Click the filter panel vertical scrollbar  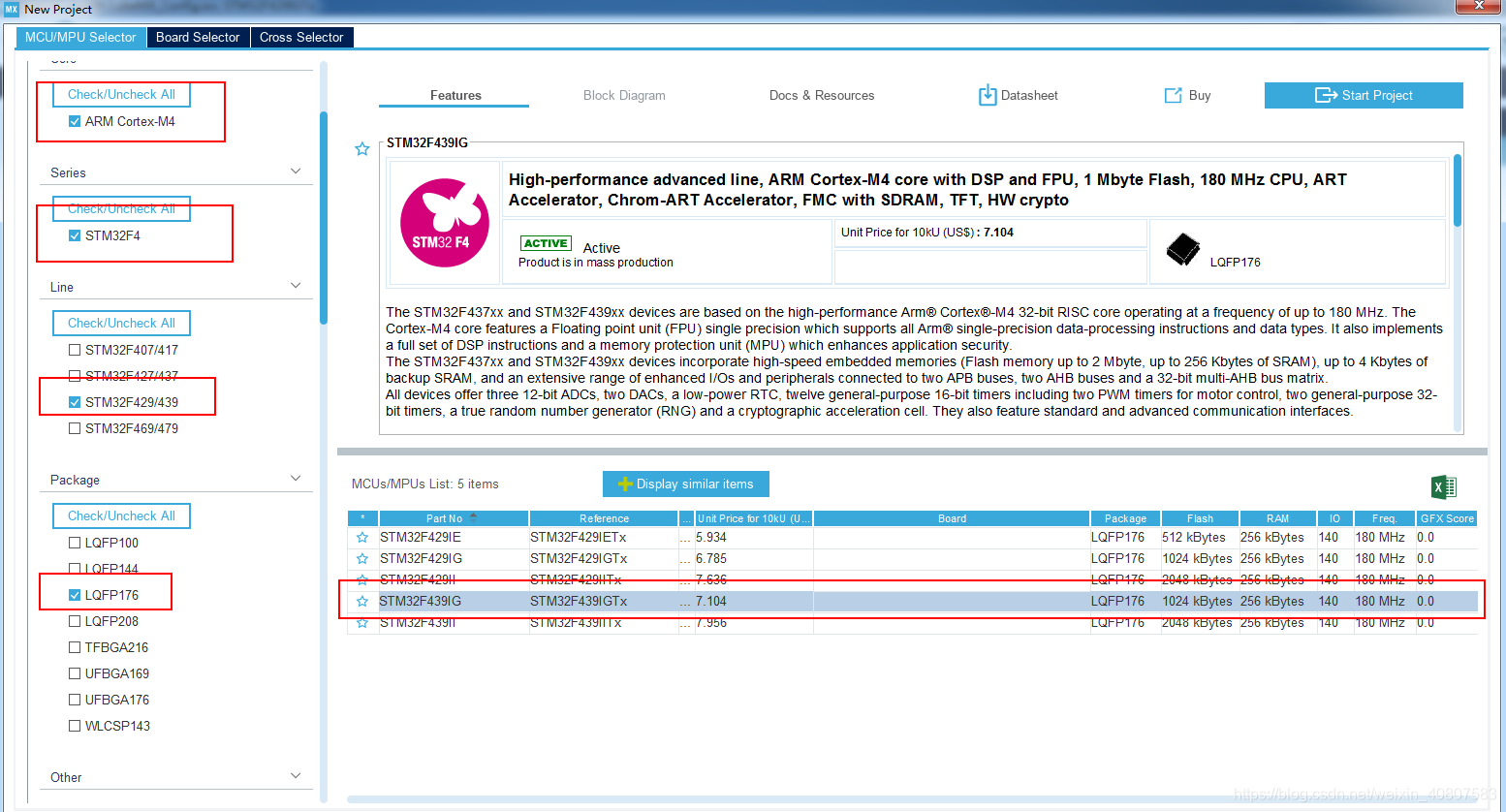[324, 218]
